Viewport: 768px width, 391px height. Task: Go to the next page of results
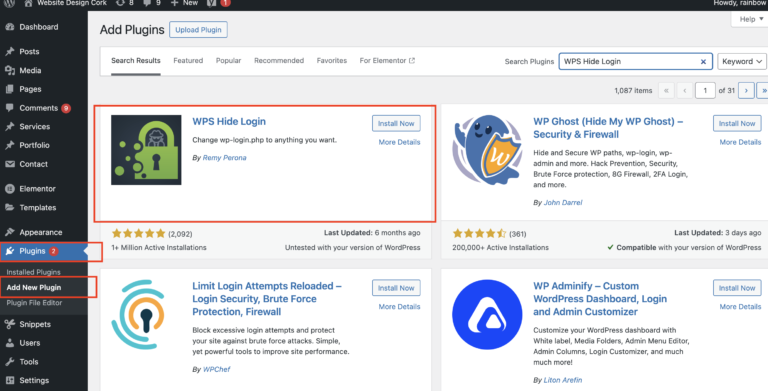point(746,91)
